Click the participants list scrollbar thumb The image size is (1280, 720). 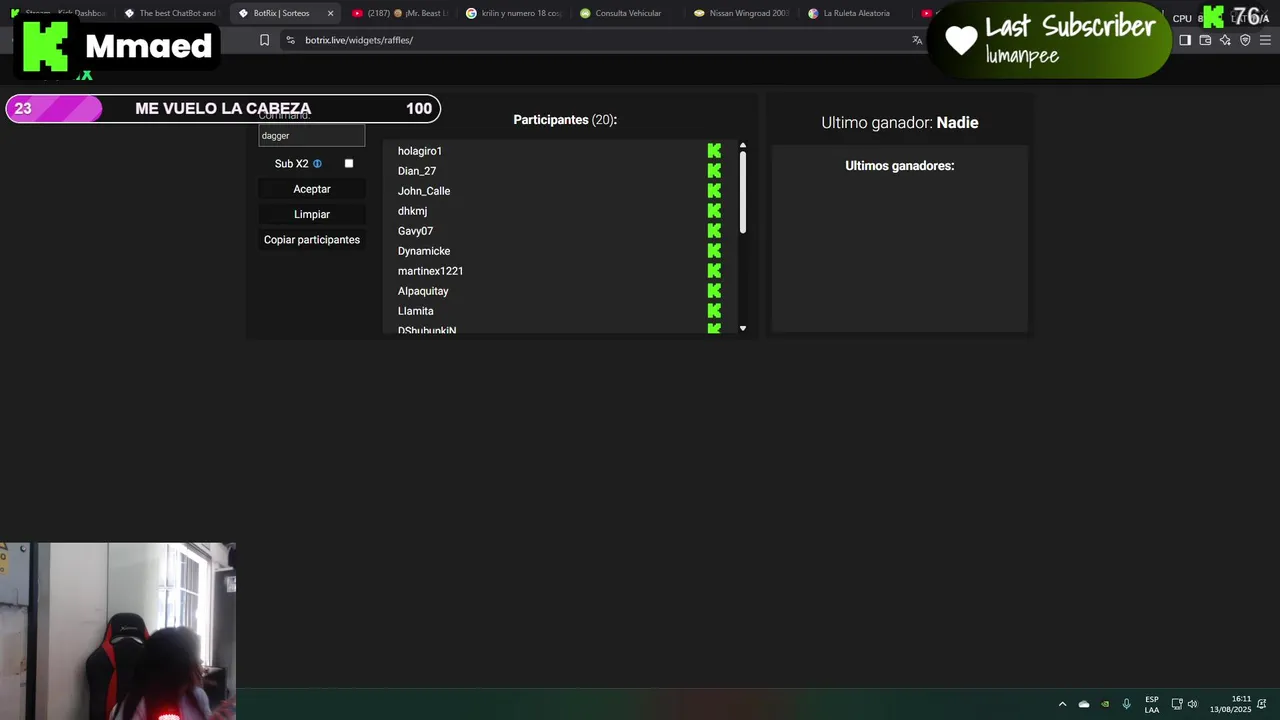coord(743,192)
